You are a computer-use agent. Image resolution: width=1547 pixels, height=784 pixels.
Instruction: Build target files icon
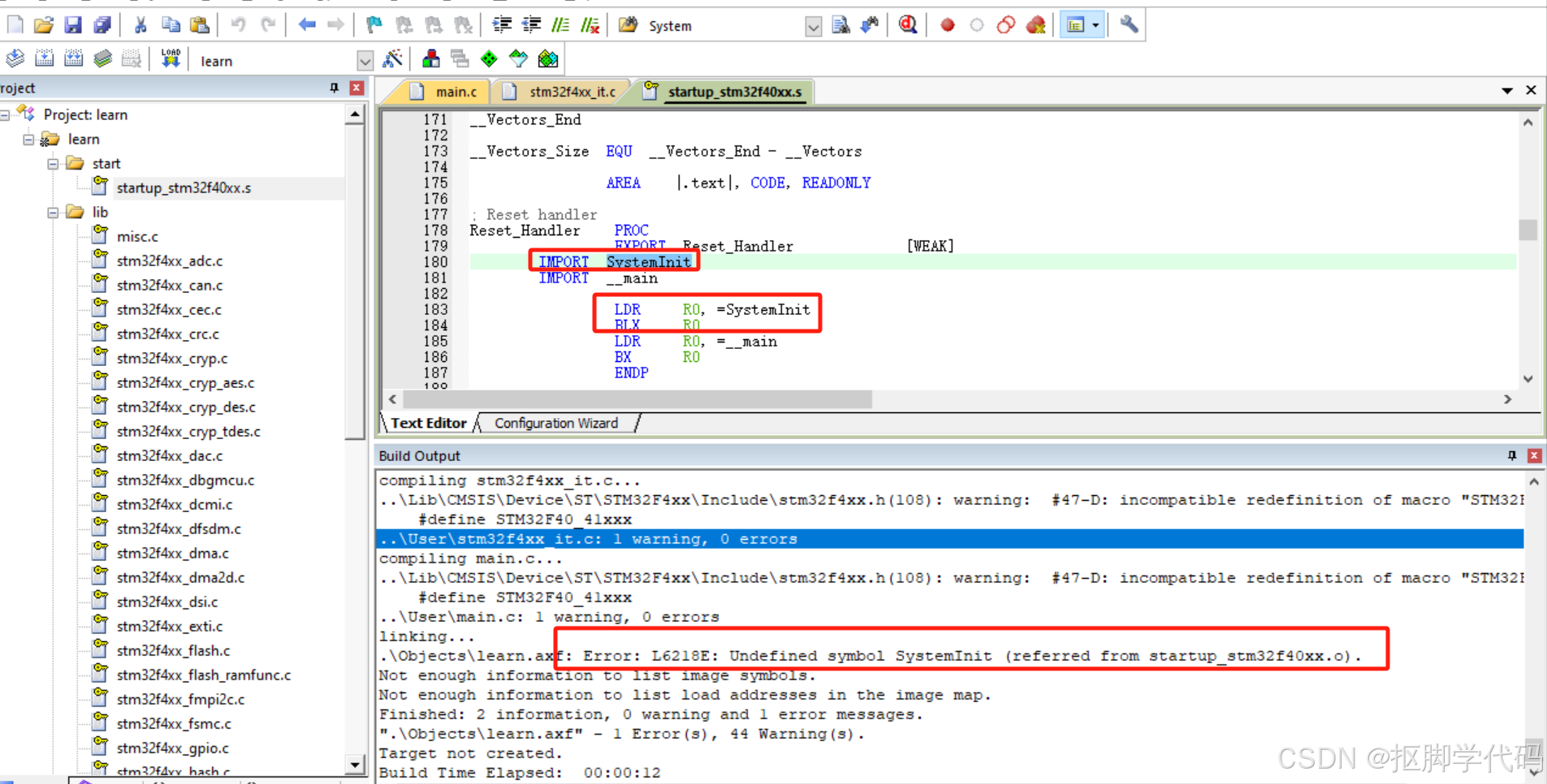pos(44,59)
